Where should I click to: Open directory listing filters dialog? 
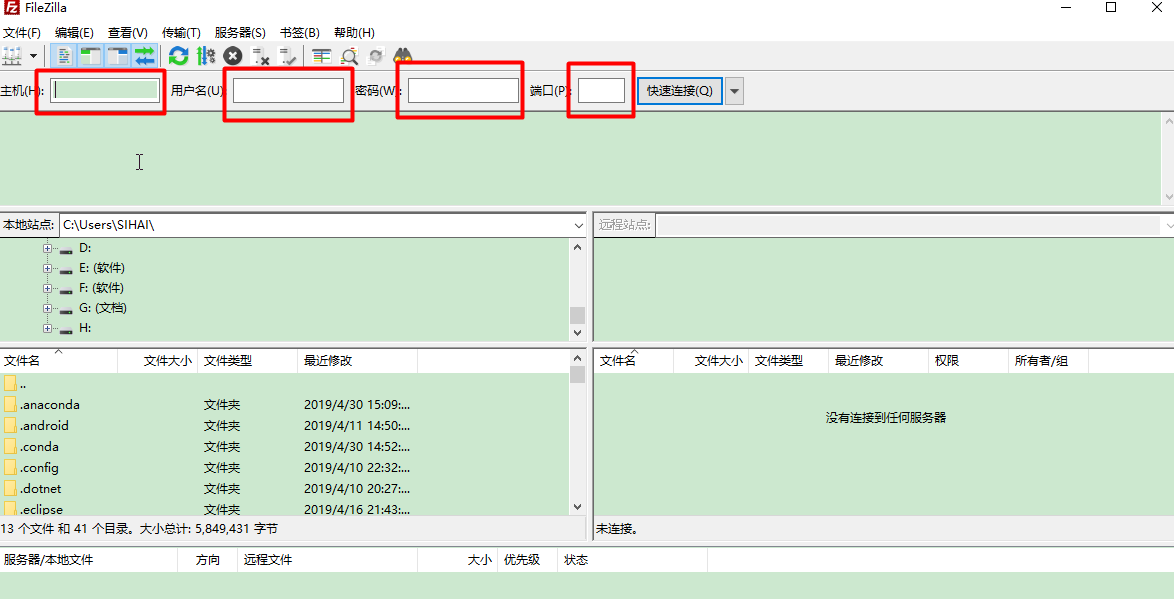(322, 55)
